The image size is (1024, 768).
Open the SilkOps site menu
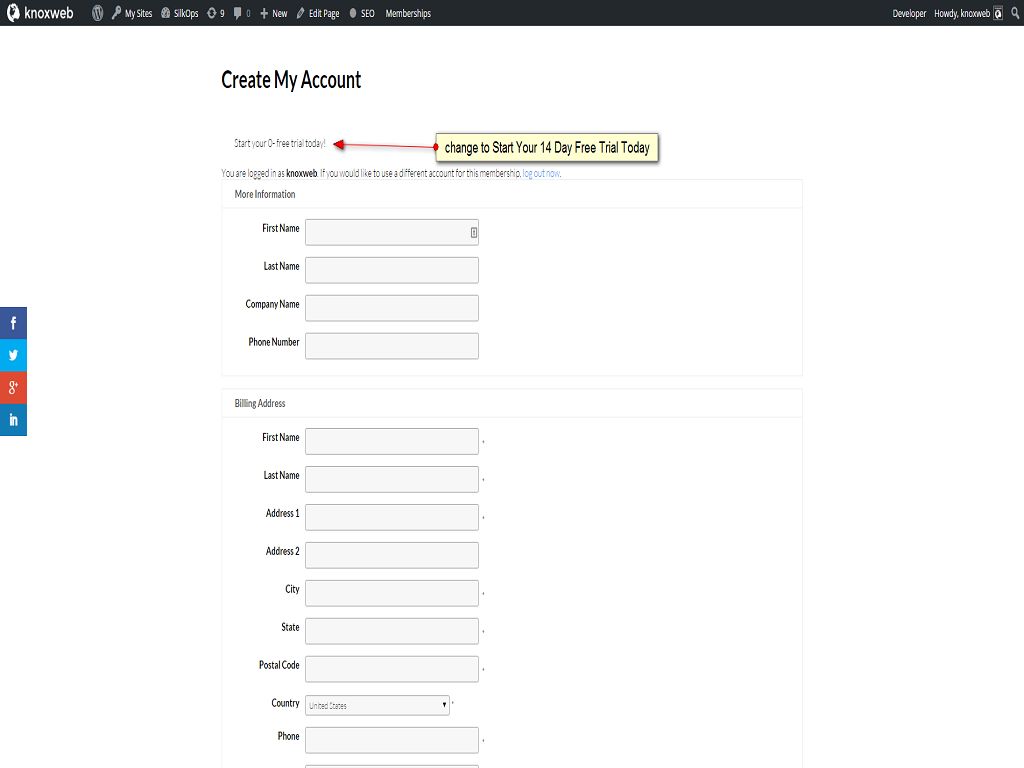point(179,13)
